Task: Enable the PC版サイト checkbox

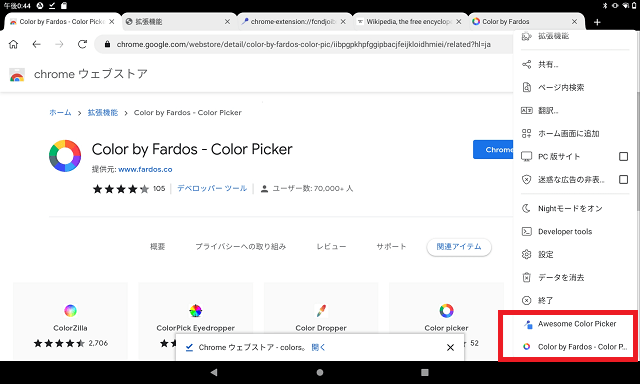Action: 623,156
